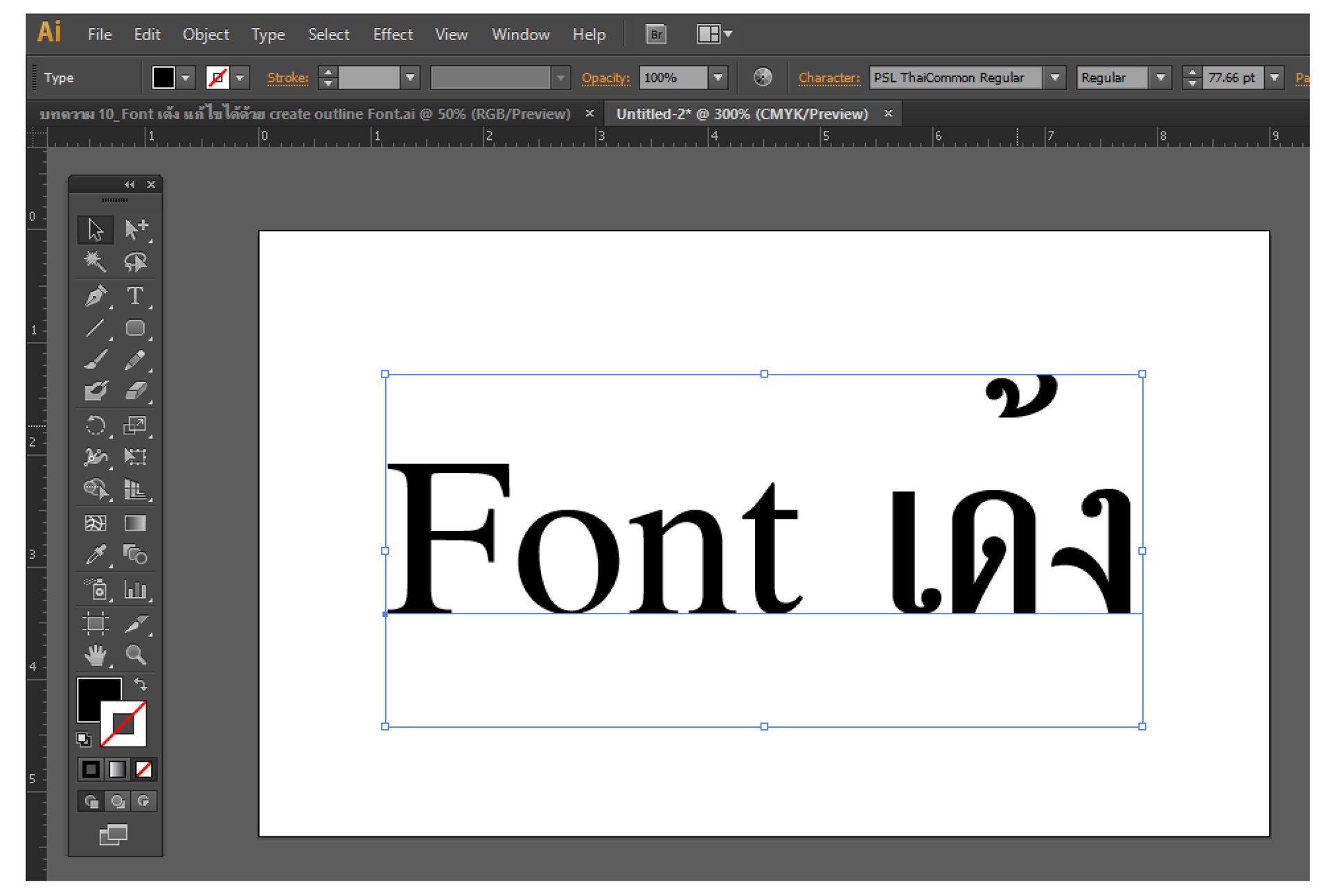Screen dimensions: 1330x896
Task: Select the Direct Selection tool
Action: (x=134, y=229)
